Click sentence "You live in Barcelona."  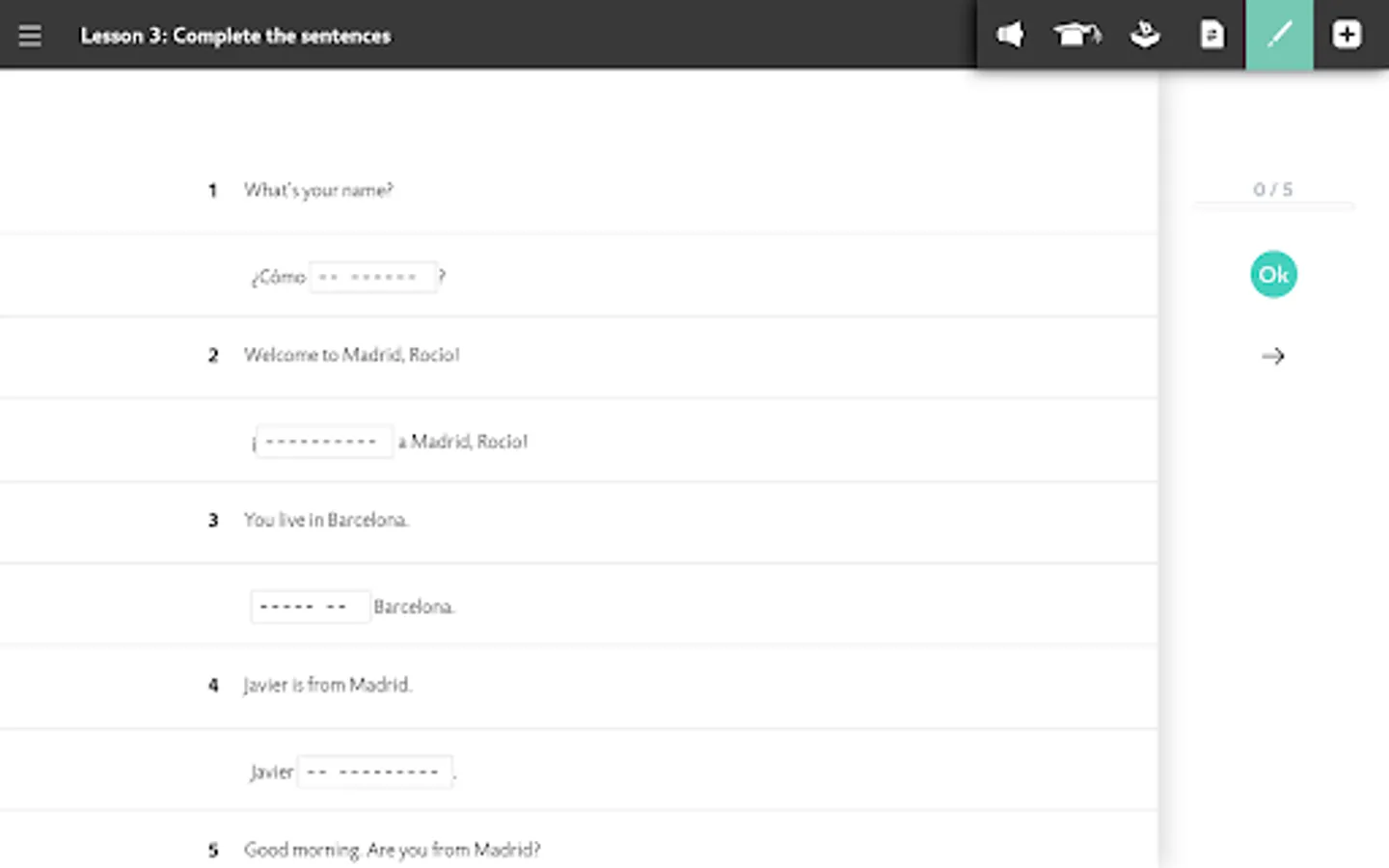tap(325, 520)
